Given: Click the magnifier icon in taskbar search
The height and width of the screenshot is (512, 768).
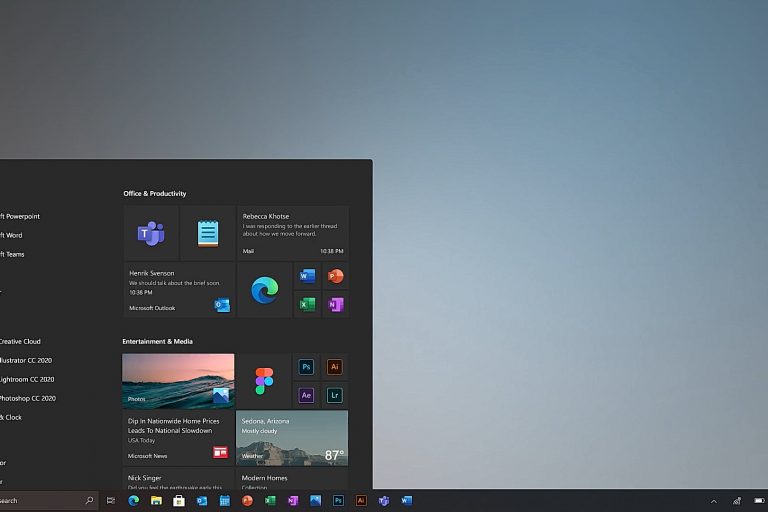Looking at the screenshot, I should click(89, 500).
